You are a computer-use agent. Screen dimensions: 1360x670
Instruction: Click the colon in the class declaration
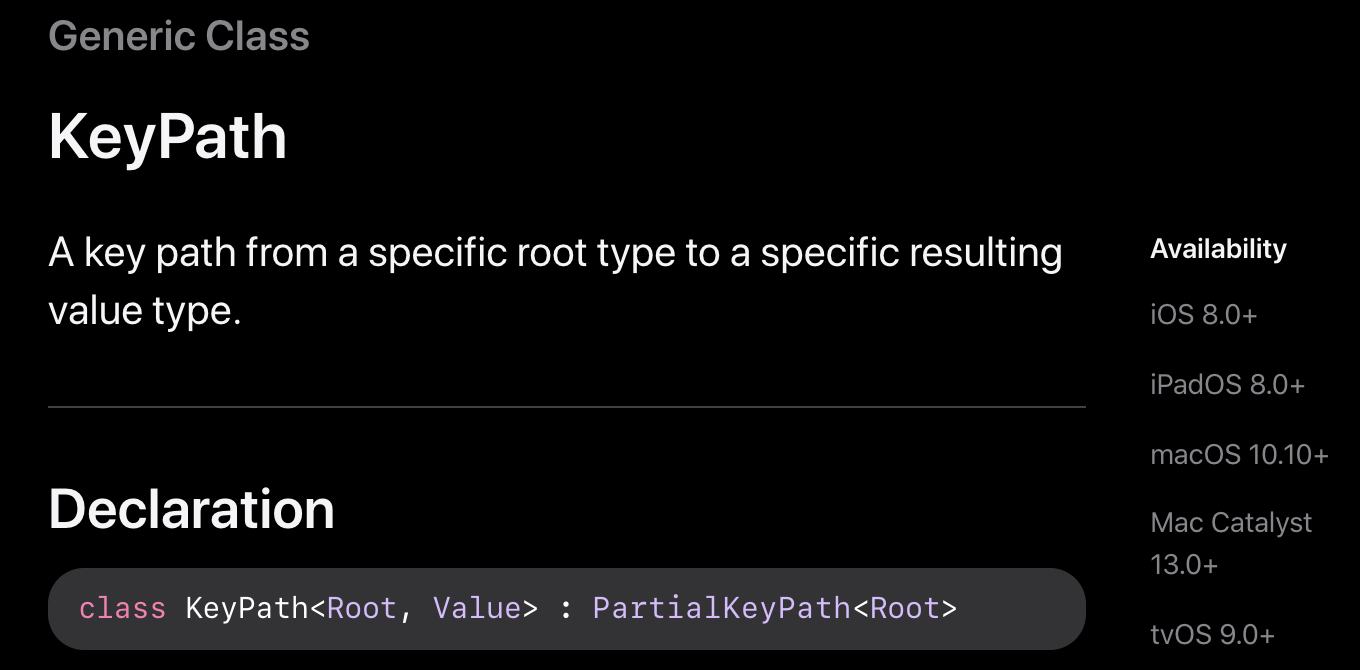[x=566, y=608]
